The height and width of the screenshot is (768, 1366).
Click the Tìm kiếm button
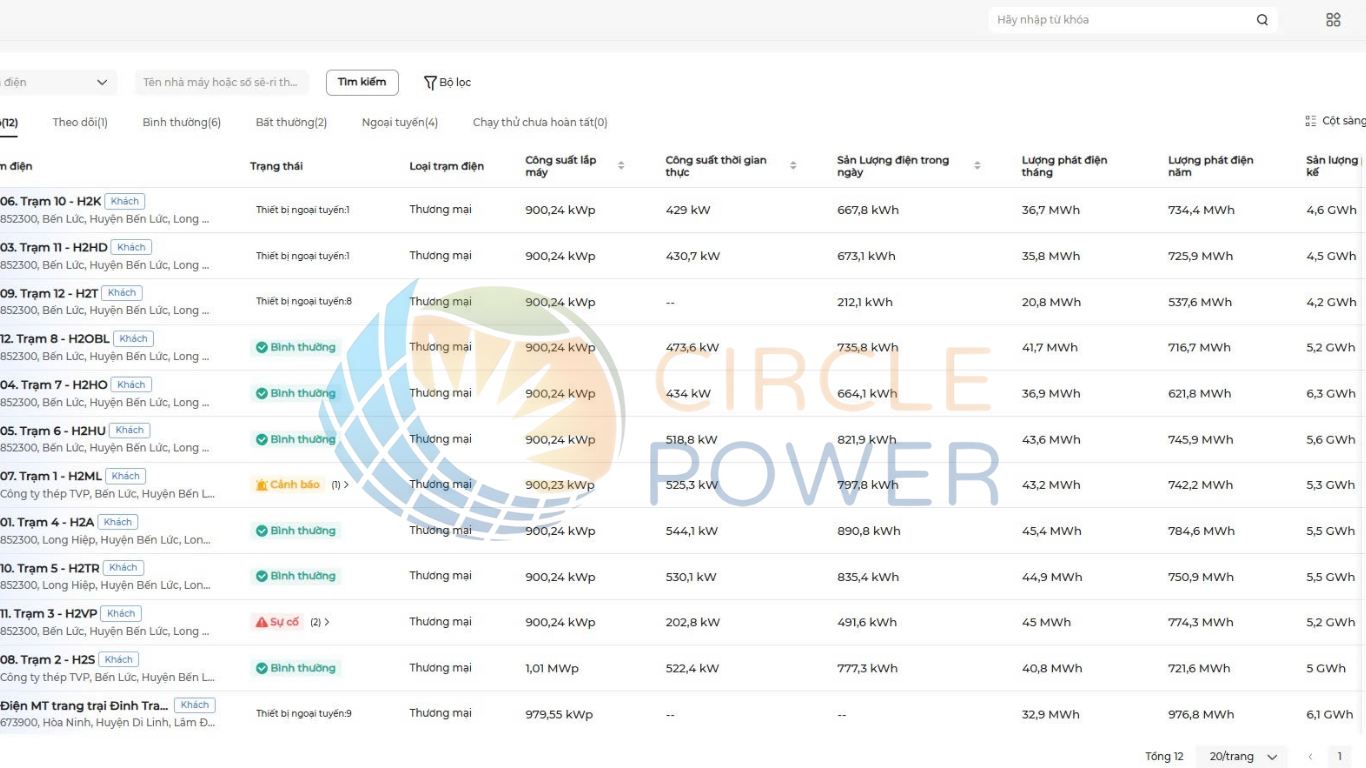tap(362, 83)
